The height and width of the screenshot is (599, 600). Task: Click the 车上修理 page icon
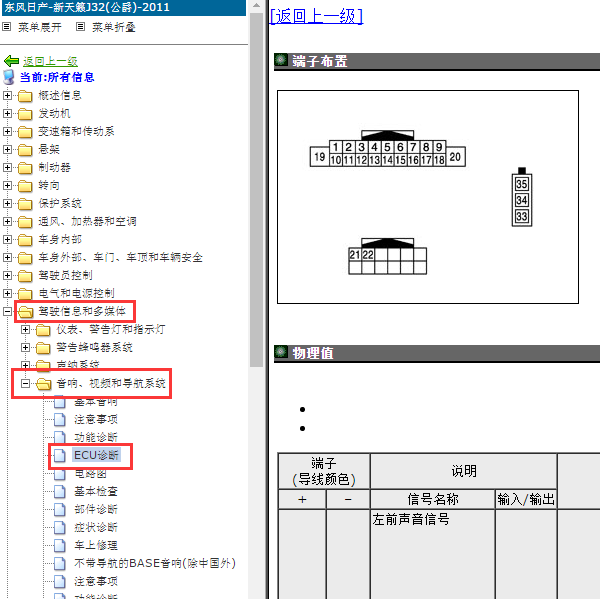click(59, 545)
